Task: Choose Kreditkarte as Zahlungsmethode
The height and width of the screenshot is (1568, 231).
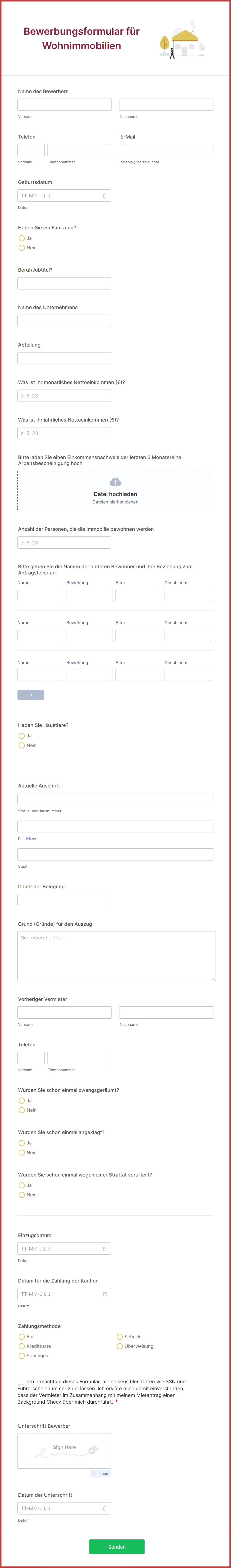Action: click(21, 1347)
